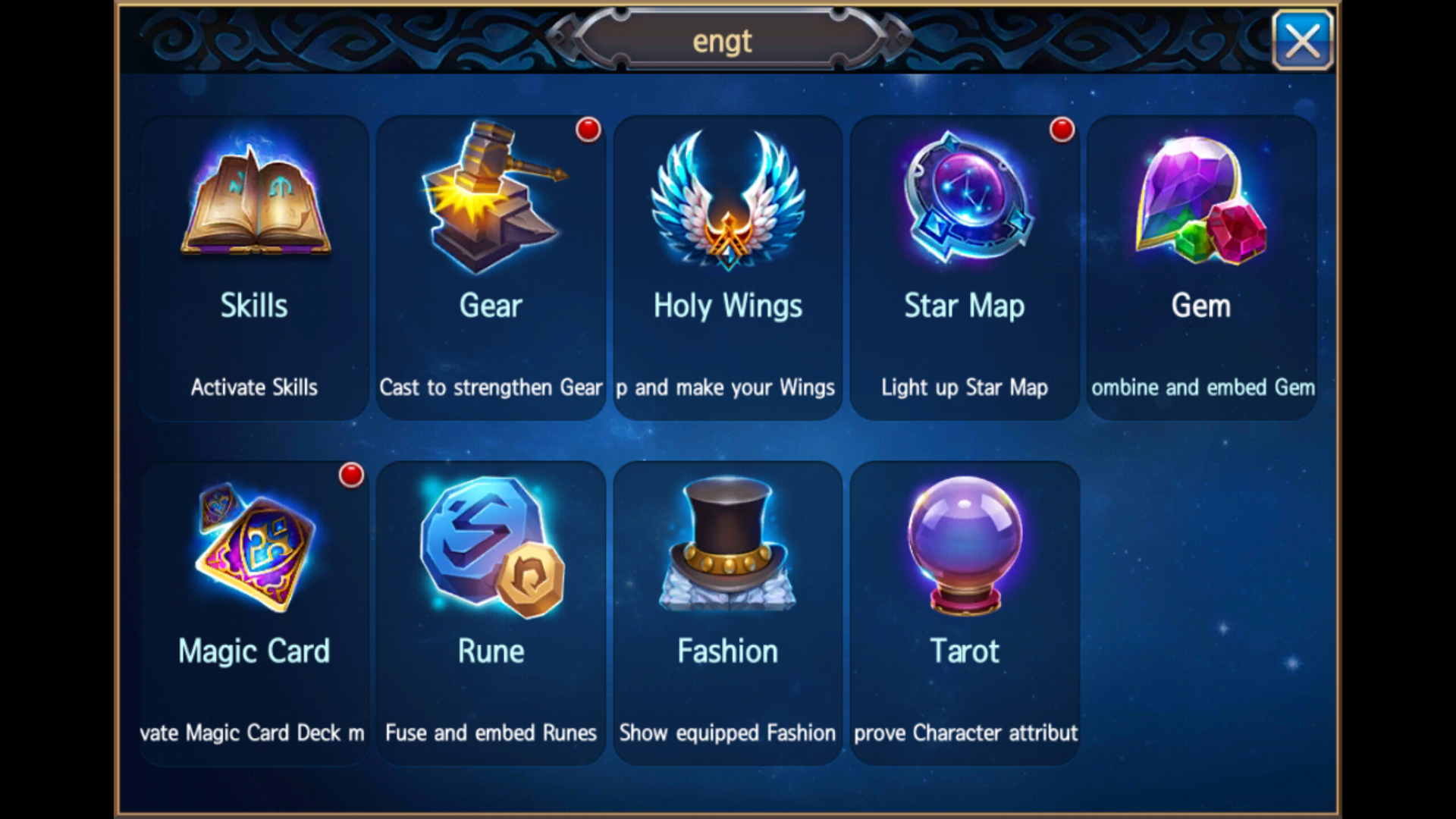Select the Magic Card deck icon

coord(256,546)
